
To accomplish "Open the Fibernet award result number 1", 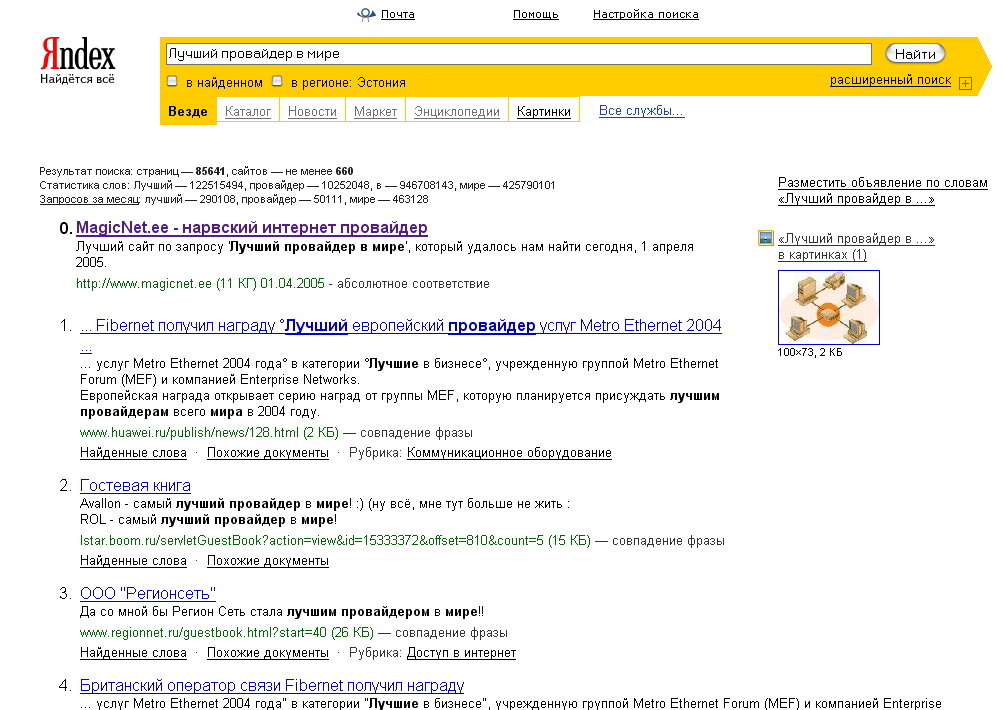I will pos(400,325).
